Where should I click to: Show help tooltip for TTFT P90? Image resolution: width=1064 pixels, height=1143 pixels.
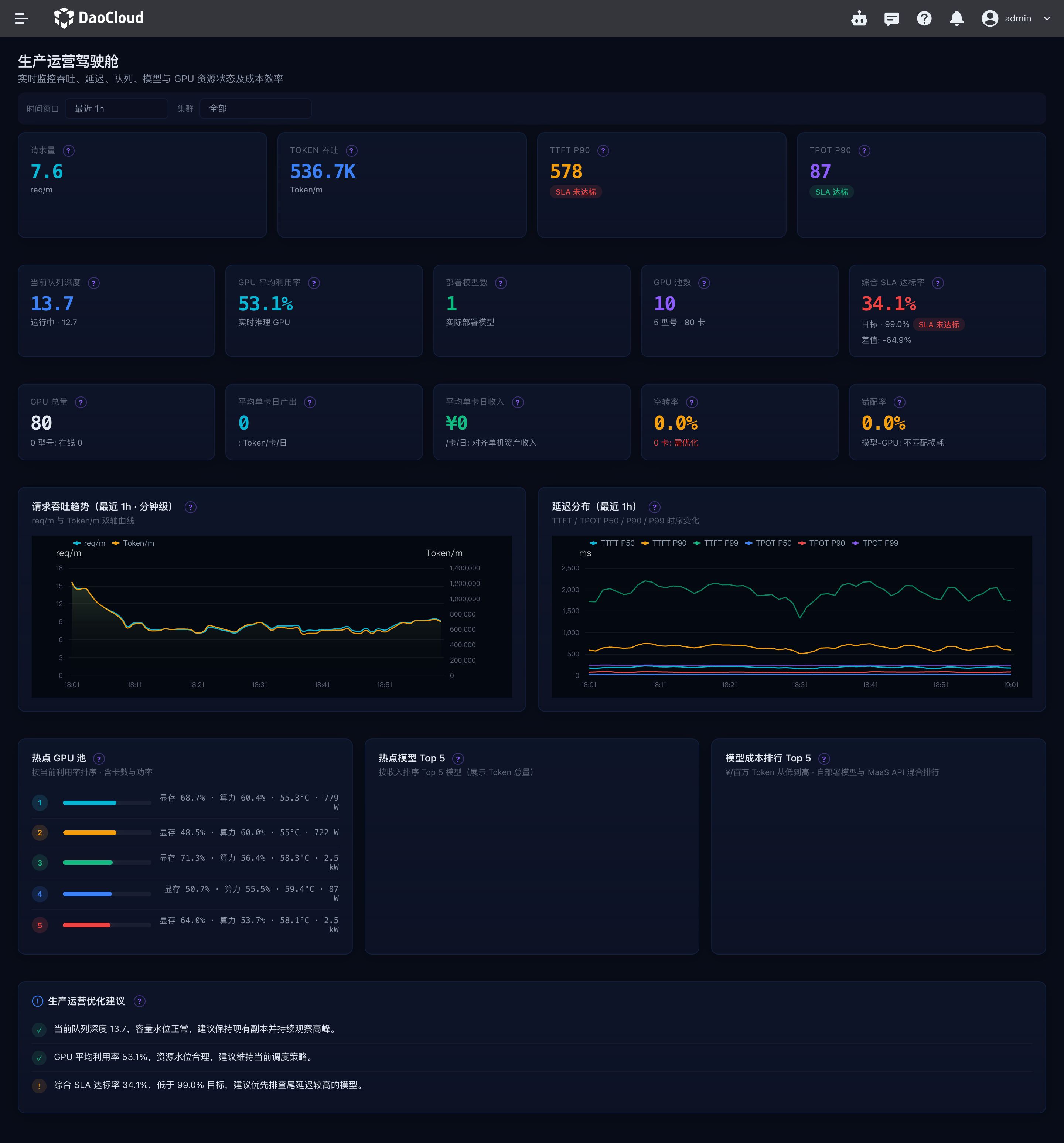tap(603, 151)
